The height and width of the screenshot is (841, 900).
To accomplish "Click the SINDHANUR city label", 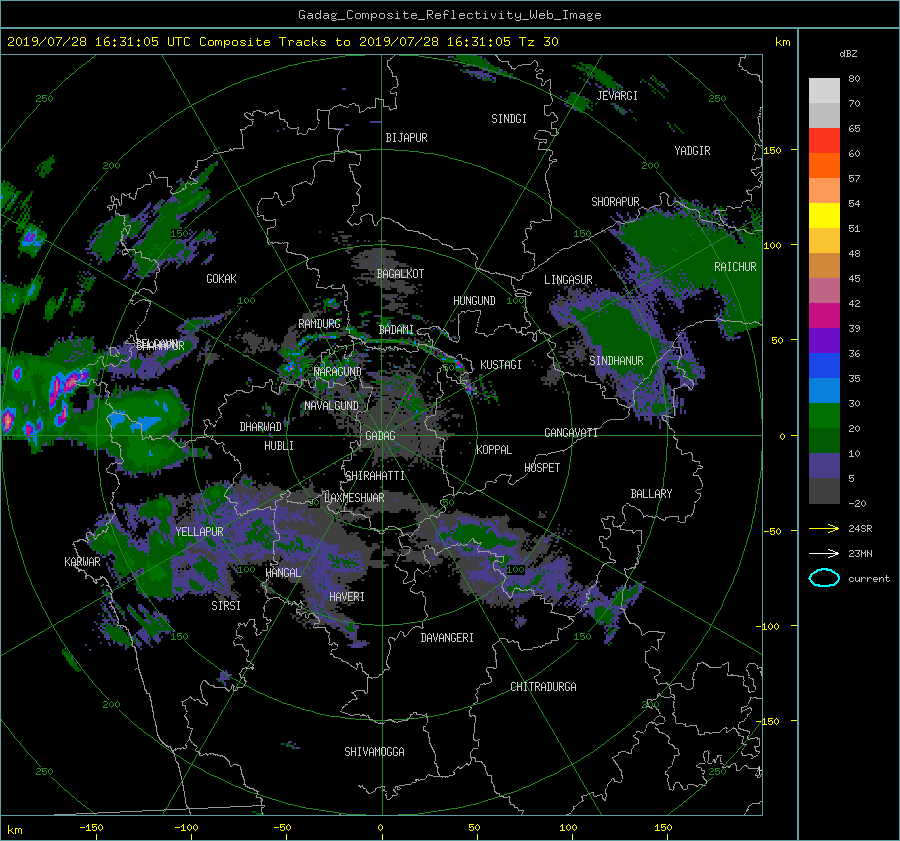I will (x=616, y=361).
